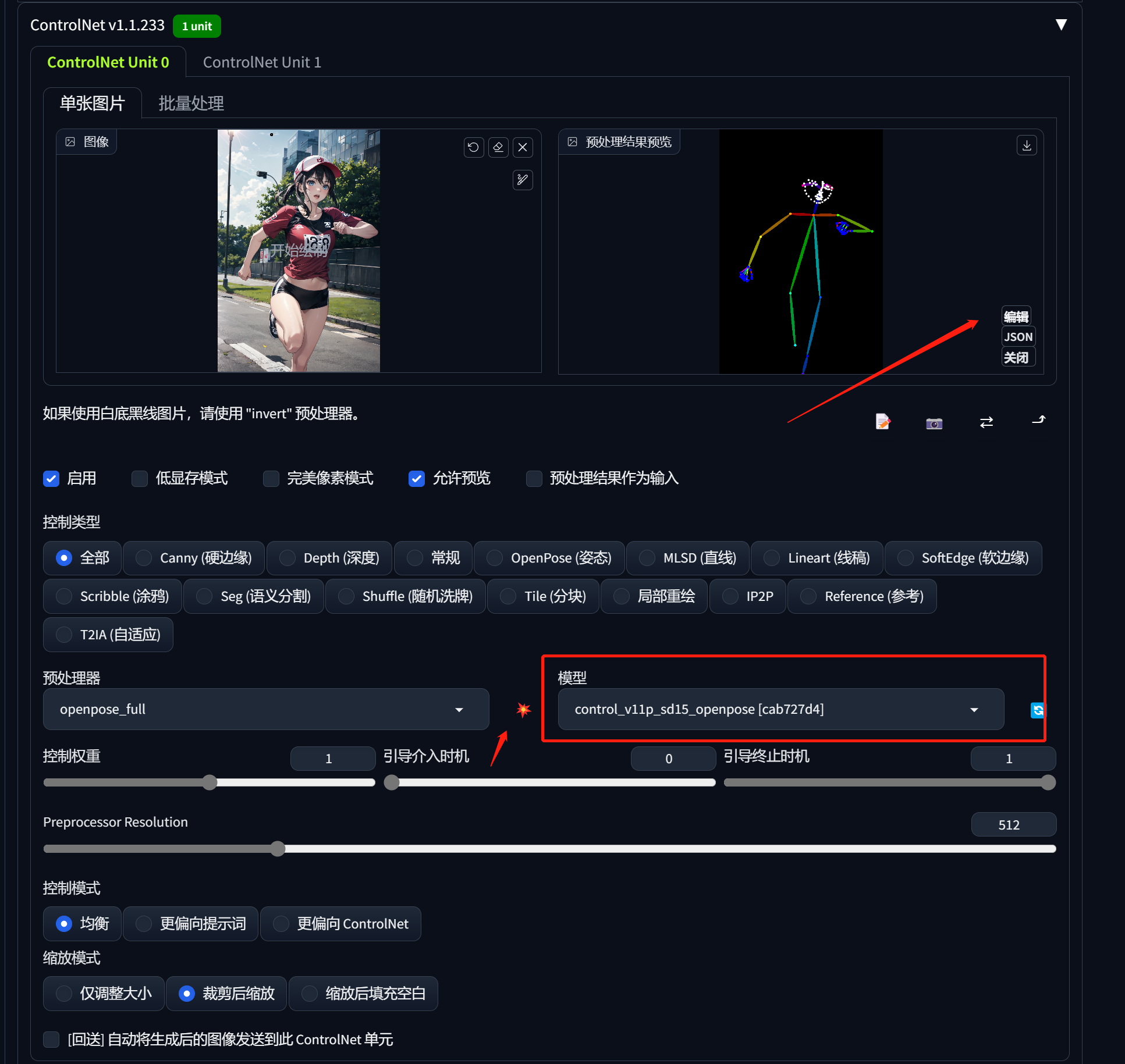Click the 控制权重 value field
The height and width of the screenshot is (1064, 1125).
point(333,759)
